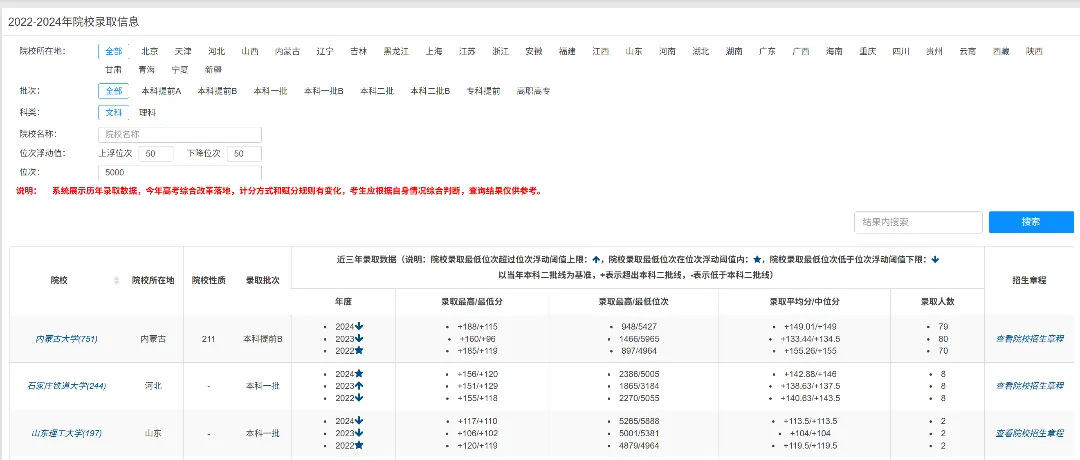
Task: Click rank value 948/5427 in the table
Action: tap(638, 326)
